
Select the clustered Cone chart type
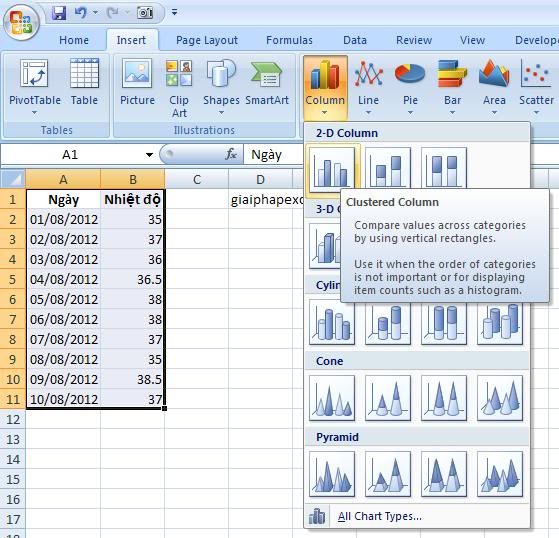pyautogui.click(x=332, y=398)
